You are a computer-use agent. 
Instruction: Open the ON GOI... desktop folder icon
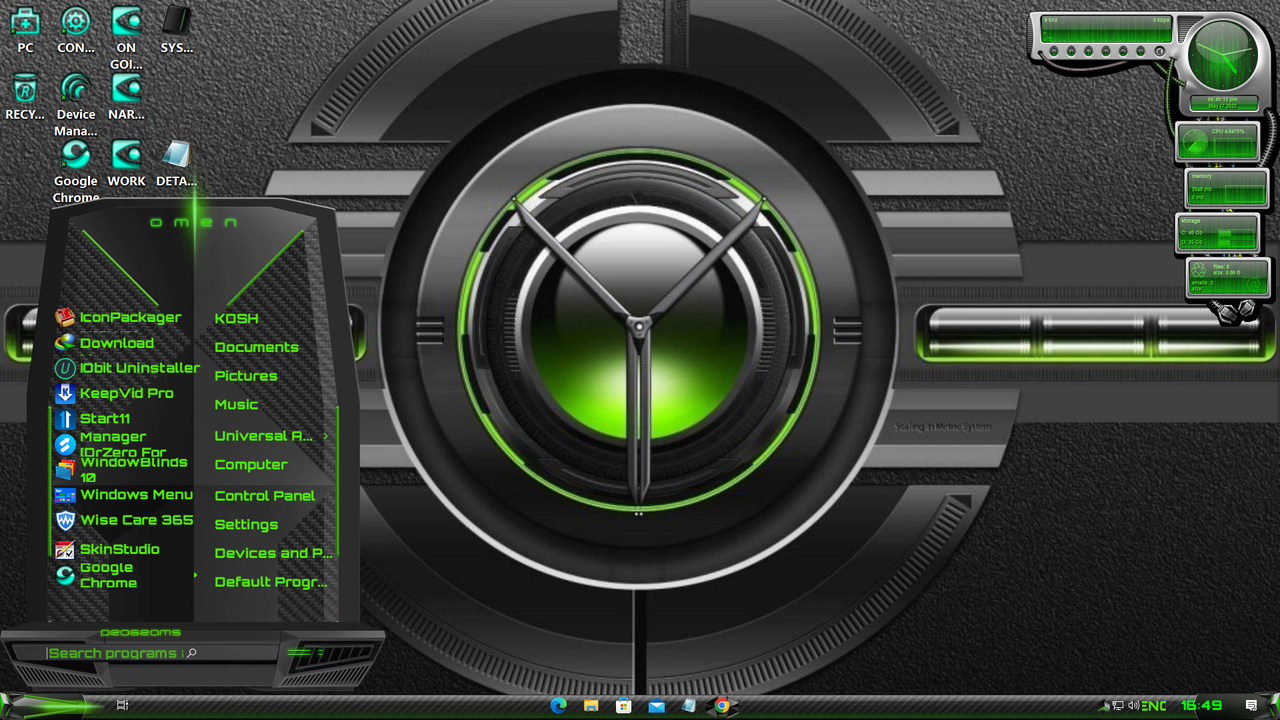(x=126, y=38)
